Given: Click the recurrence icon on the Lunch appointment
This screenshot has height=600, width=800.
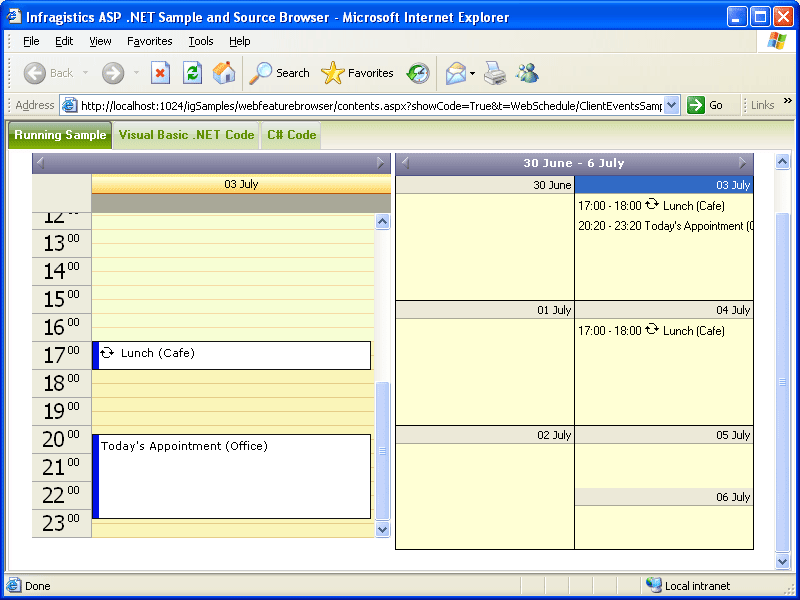Looking at the screenshot, I should tap(106, 353).
